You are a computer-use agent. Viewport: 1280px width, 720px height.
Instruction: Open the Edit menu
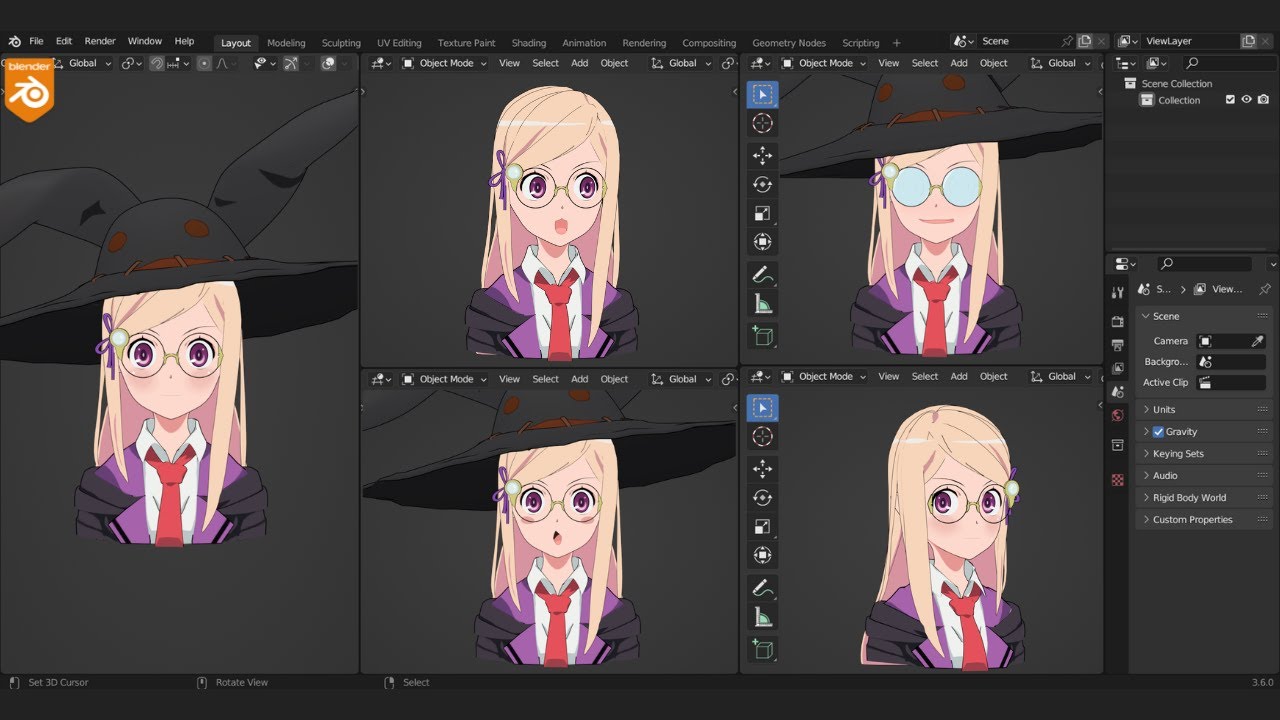64,41
